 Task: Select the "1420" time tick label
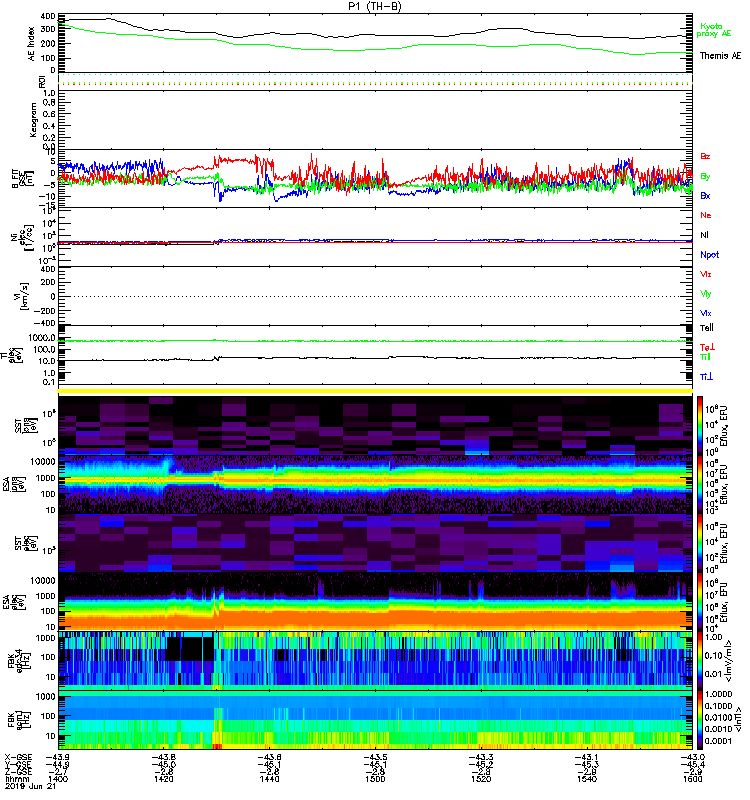click(x=163, y=779)
